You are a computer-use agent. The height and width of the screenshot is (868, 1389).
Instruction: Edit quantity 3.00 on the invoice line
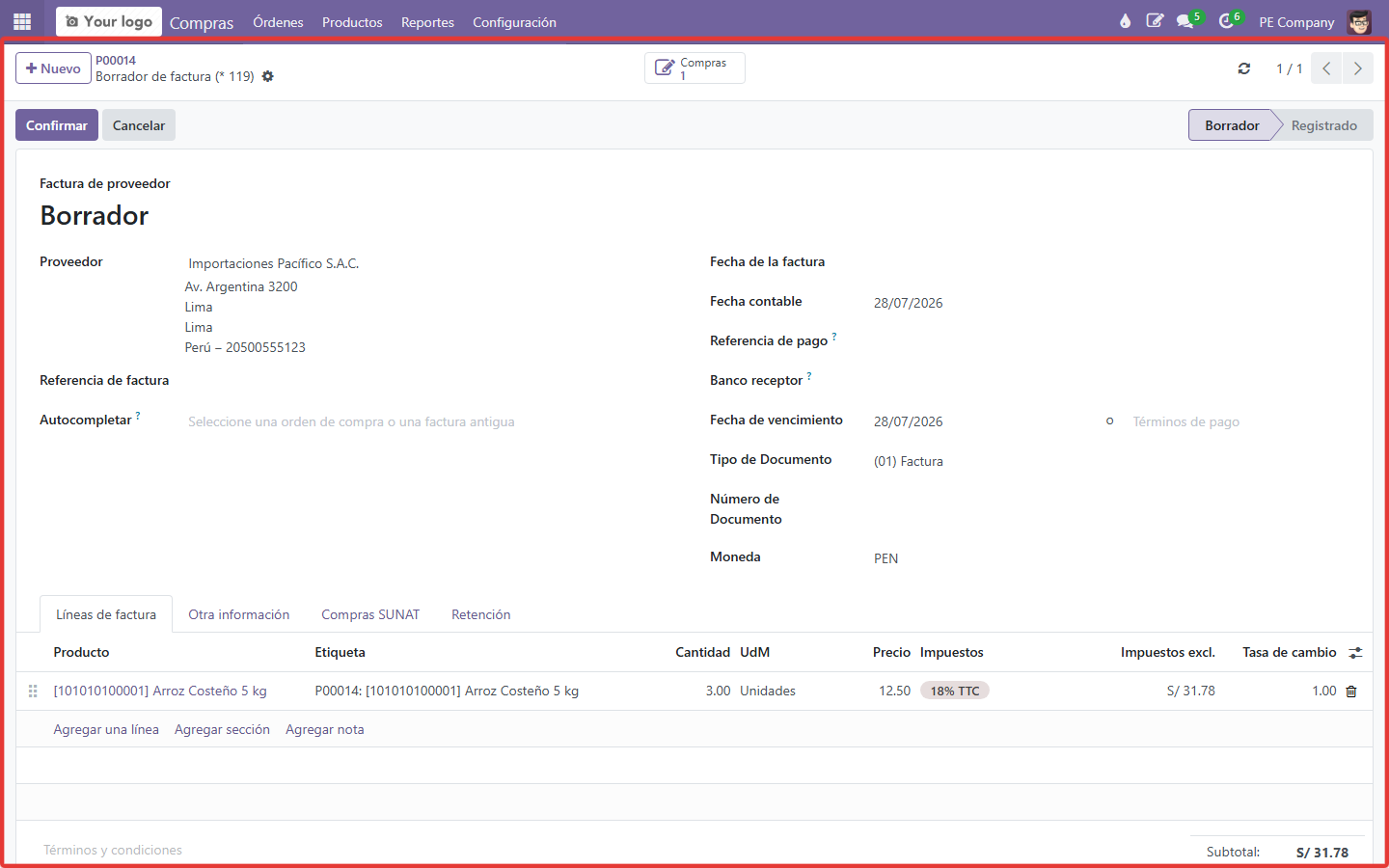pyautogui.click(x=702, y=692)
